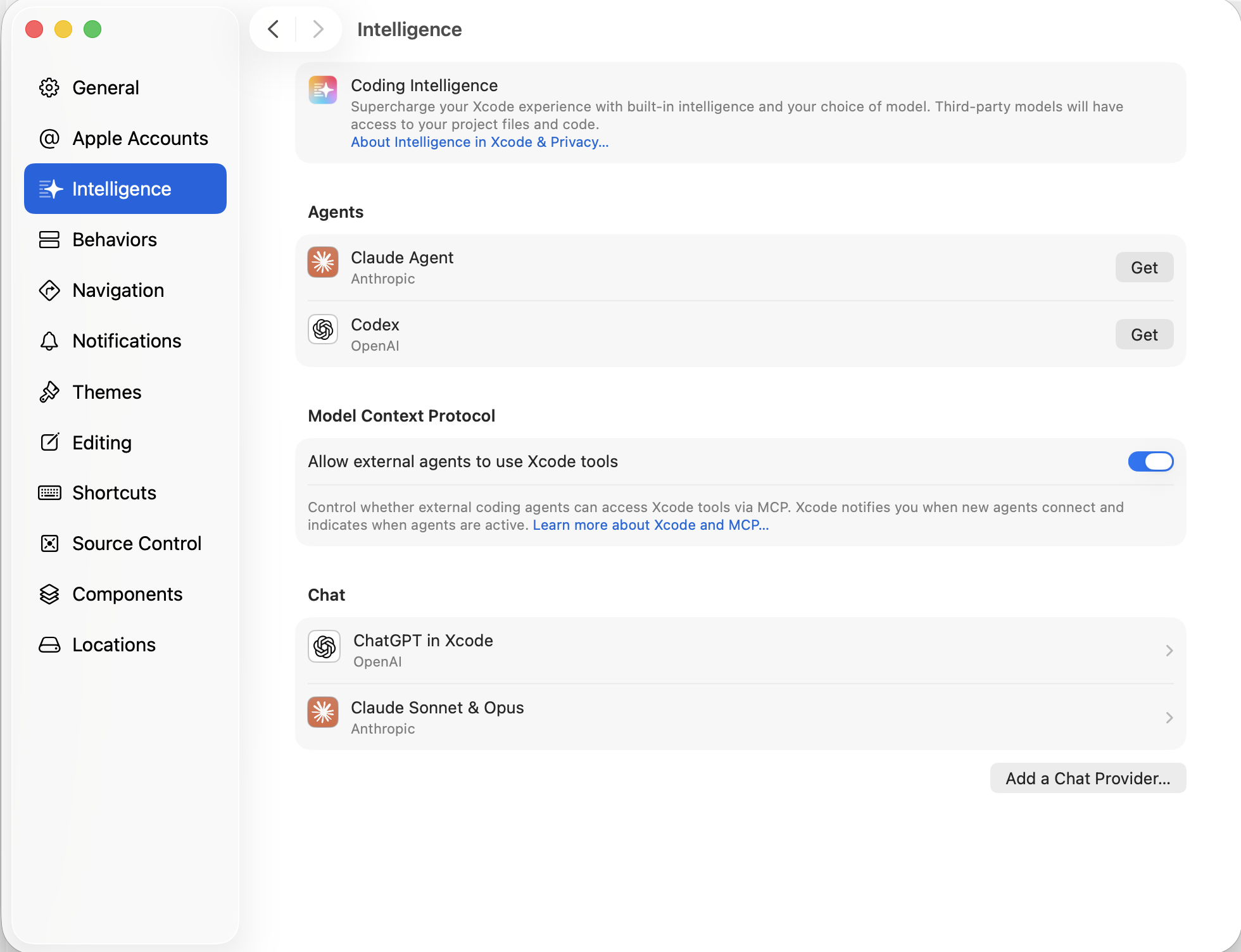Click the Themes paintbrush sidebar icon
The image size is (1241, 952).
49,392
